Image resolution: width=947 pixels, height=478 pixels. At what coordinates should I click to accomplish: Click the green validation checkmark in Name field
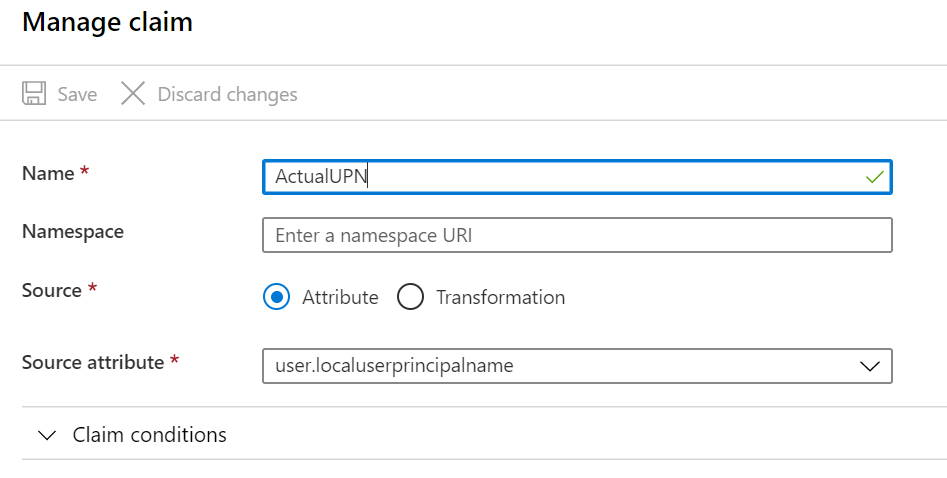(874, 177)
